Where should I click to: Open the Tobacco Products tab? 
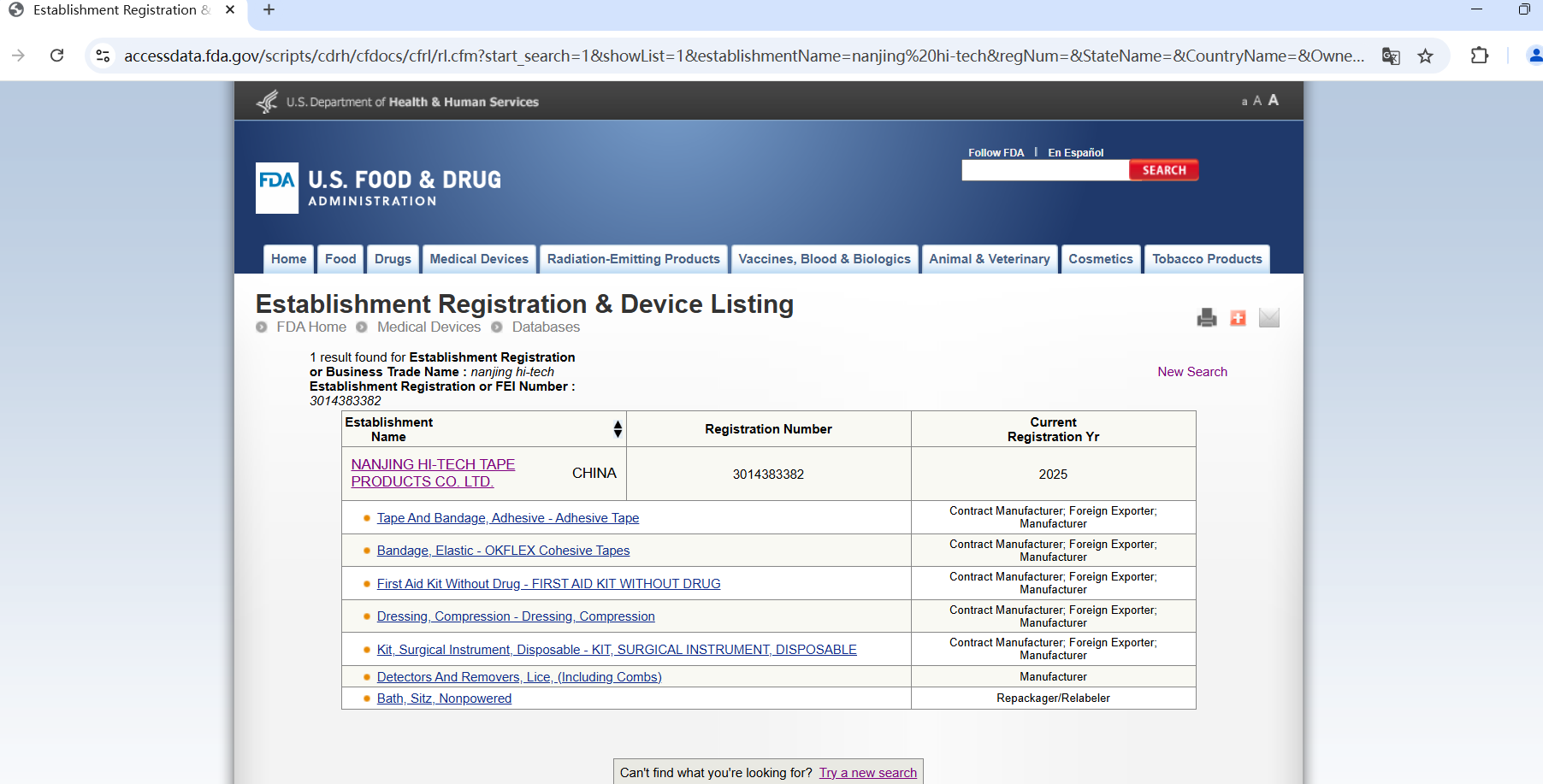(x=1207, y=259)
